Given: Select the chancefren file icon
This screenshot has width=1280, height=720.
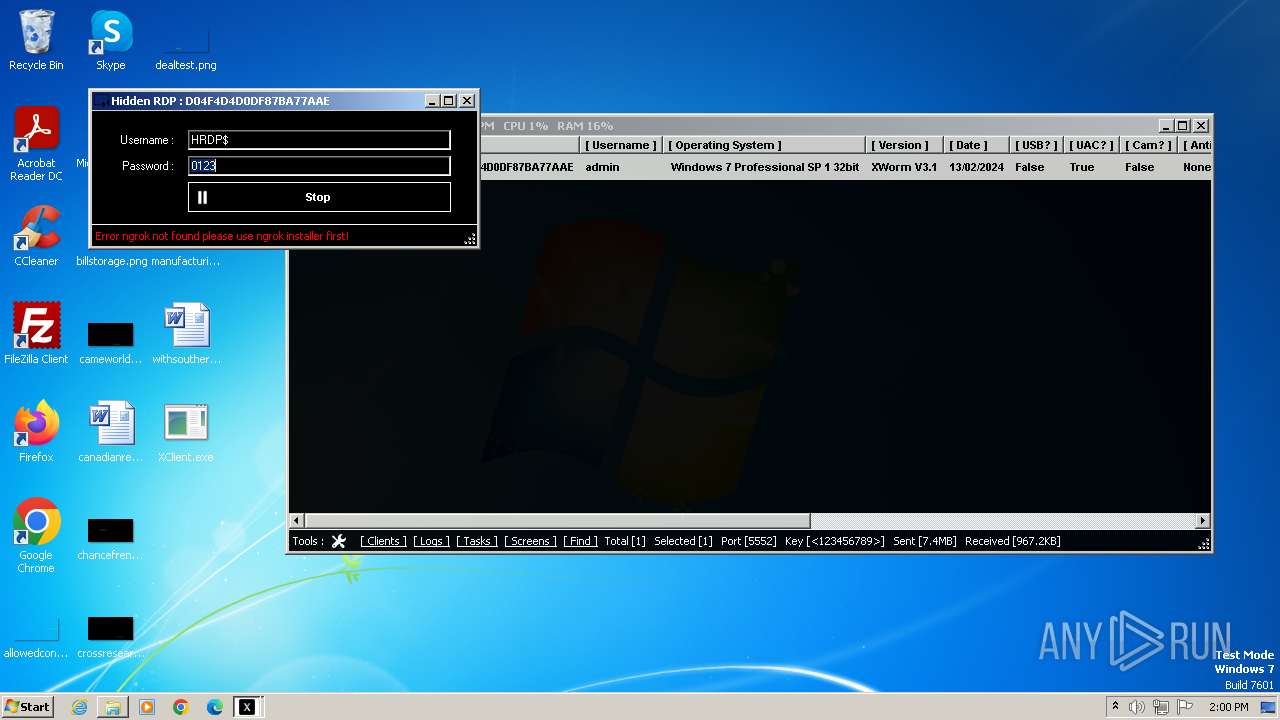Looking at the screenshot, I should click(x=110, y=538).
